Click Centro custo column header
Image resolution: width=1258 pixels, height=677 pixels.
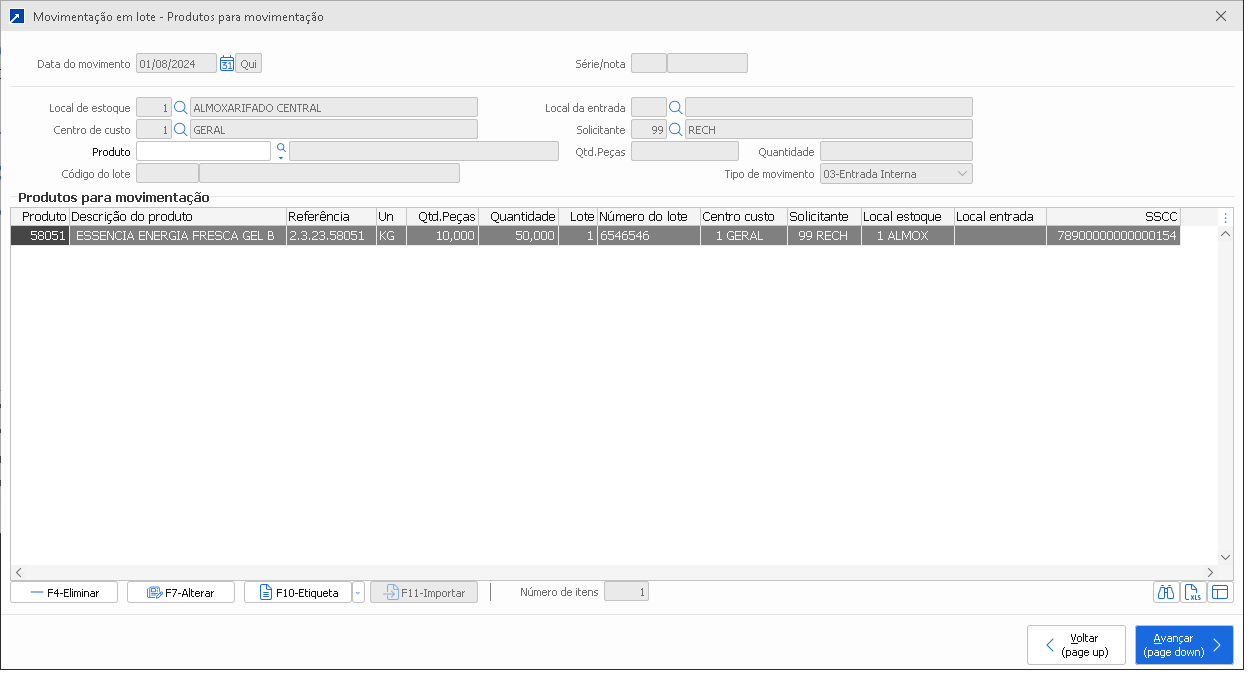[x=744, y=217]
